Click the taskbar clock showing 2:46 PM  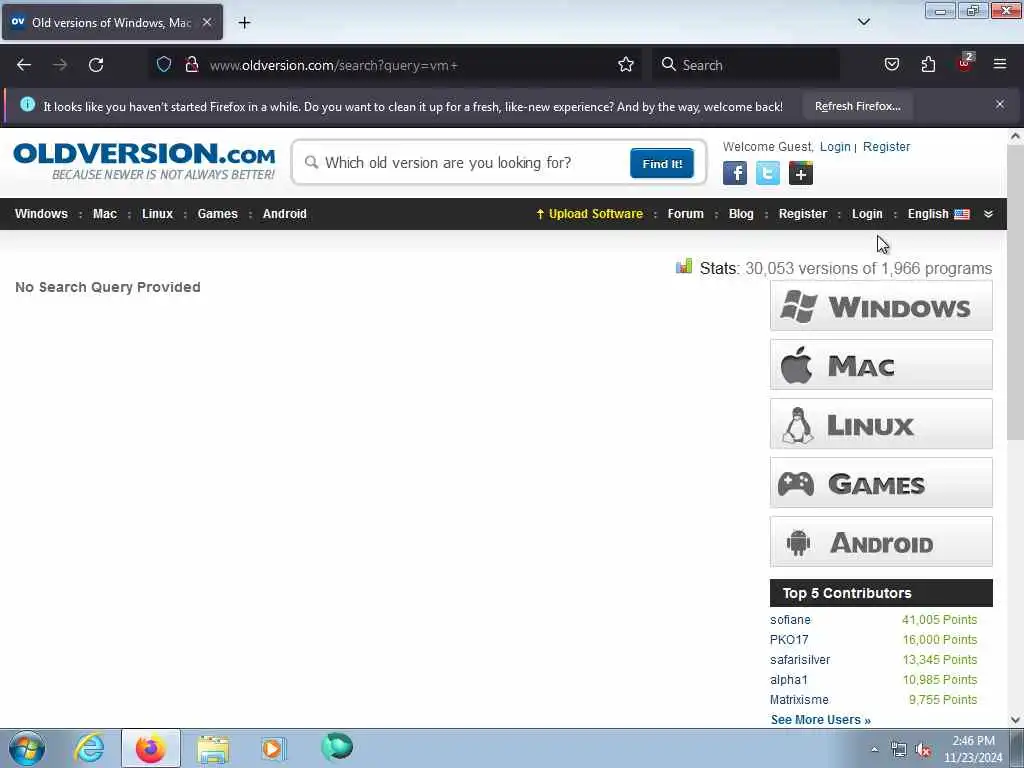(972, 749)
